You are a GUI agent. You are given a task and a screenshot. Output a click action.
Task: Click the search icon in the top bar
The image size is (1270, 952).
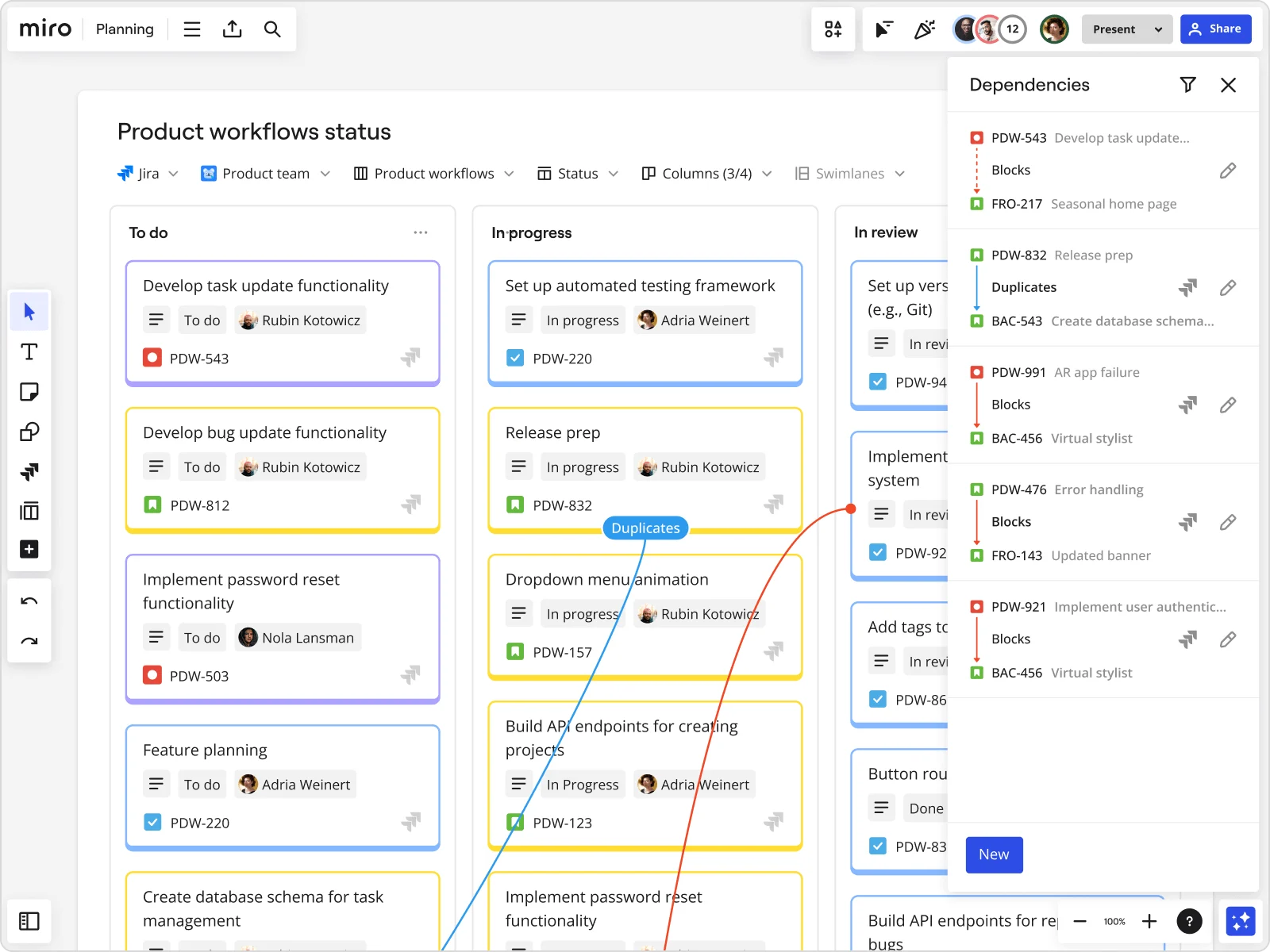pos(272,29)
